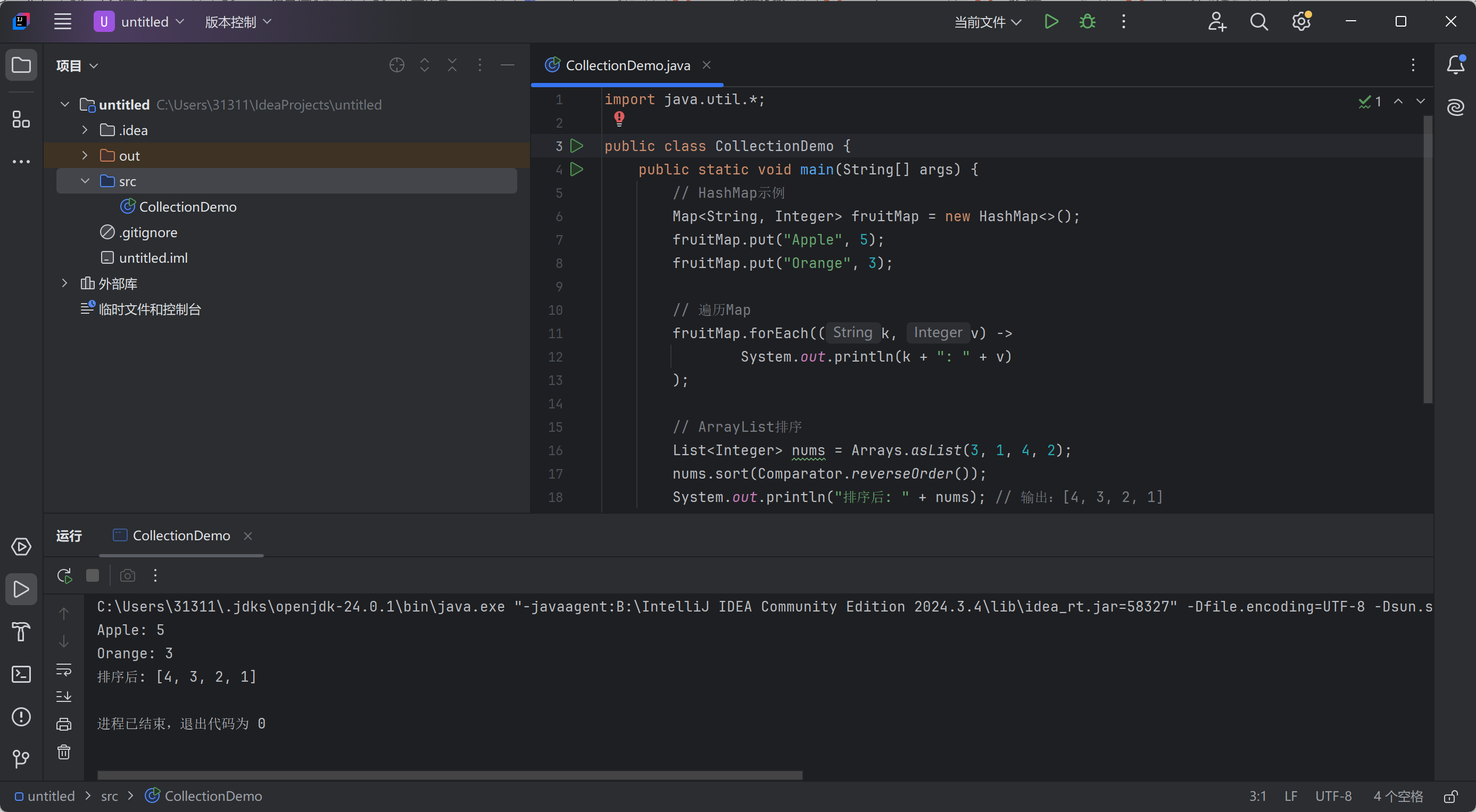Click the Notifications bell icon
Viewport: 1476px width, 812px height.
click(x=1455, y=65)
